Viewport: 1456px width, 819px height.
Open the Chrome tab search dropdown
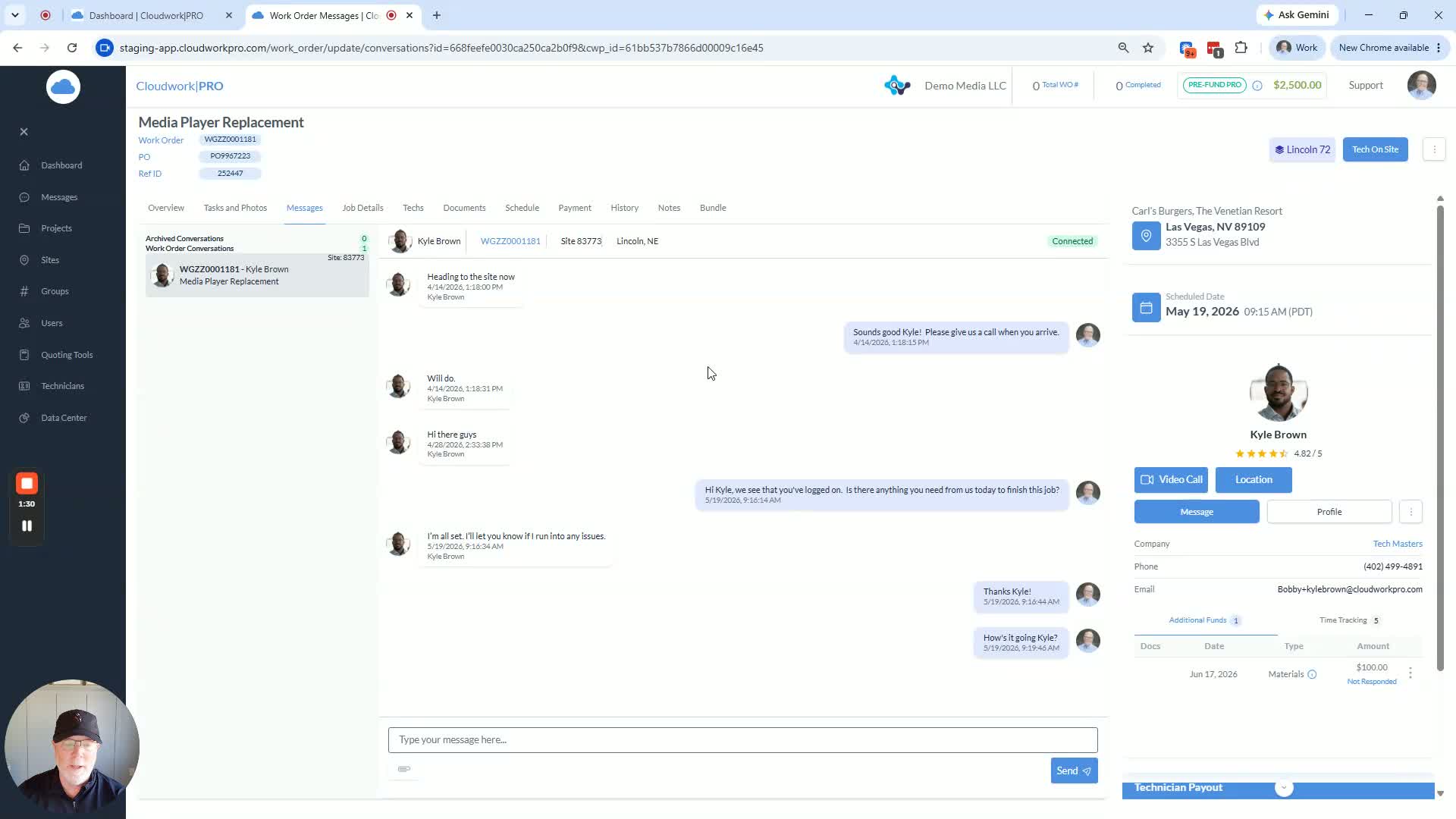[15, 15]
